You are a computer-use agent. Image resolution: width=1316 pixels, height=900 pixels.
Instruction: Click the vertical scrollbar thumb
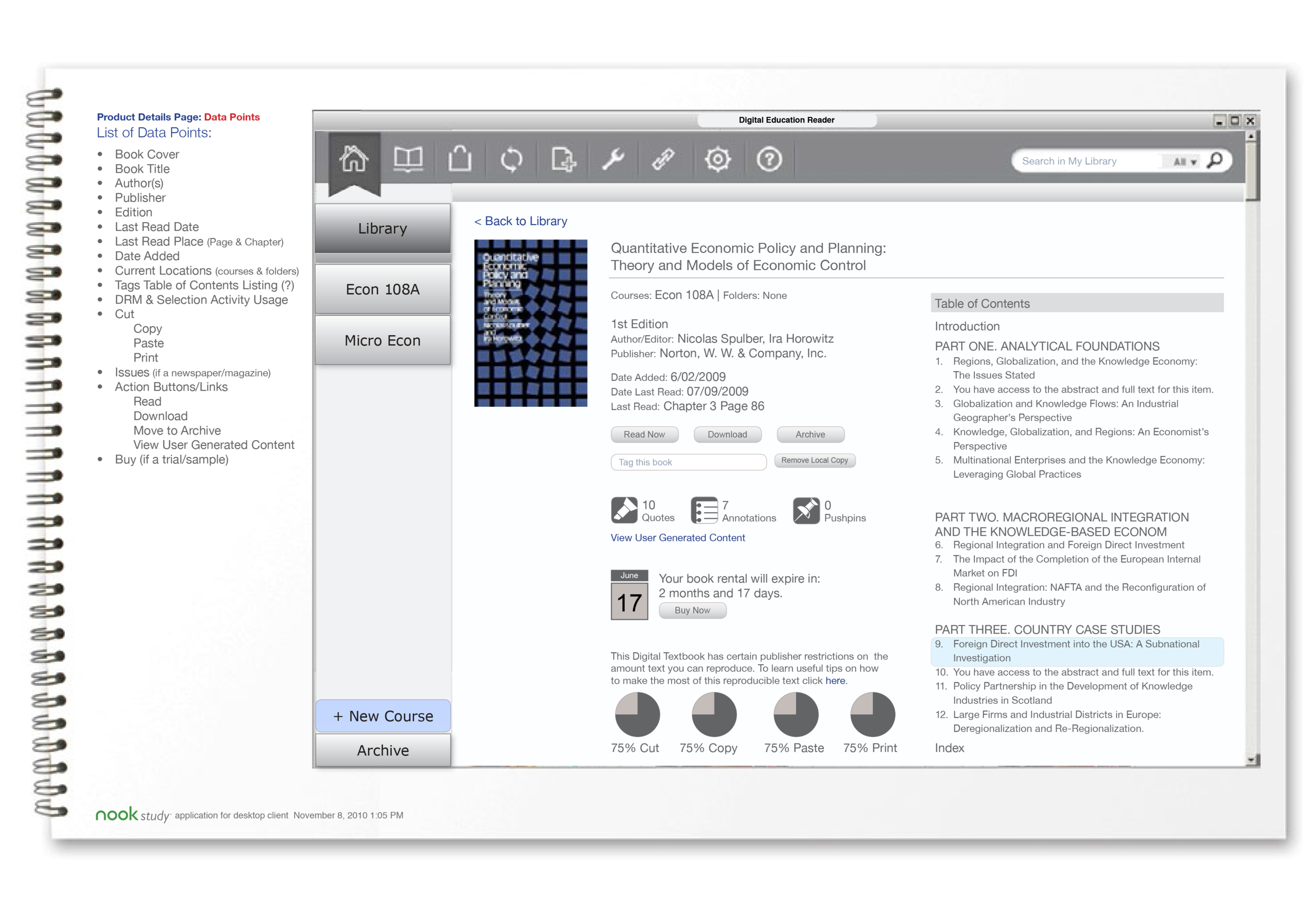(1251, 170)
